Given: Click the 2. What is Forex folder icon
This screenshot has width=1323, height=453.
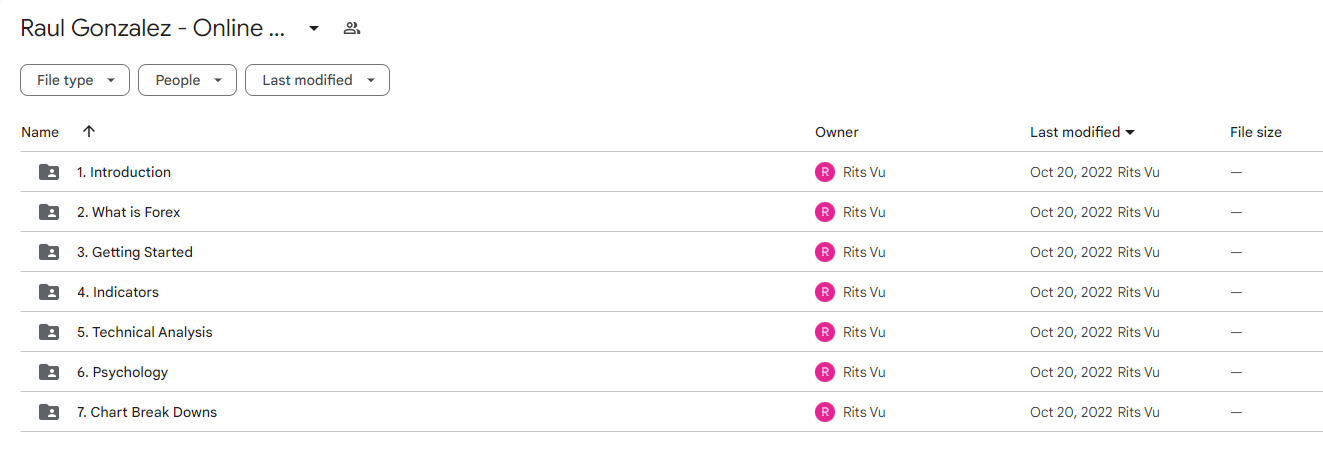Looking at the screenshot, I should coord(49,212).
